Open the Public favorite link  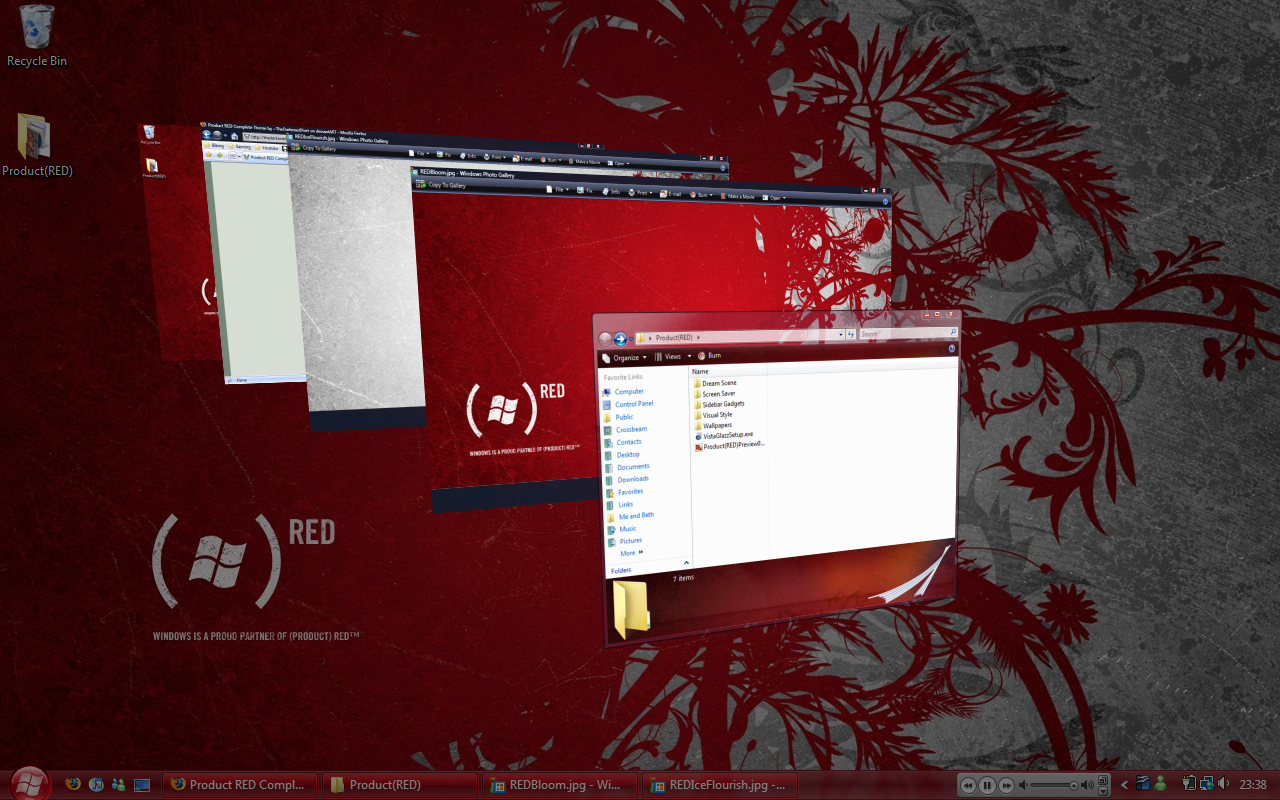tap(624, 417)
